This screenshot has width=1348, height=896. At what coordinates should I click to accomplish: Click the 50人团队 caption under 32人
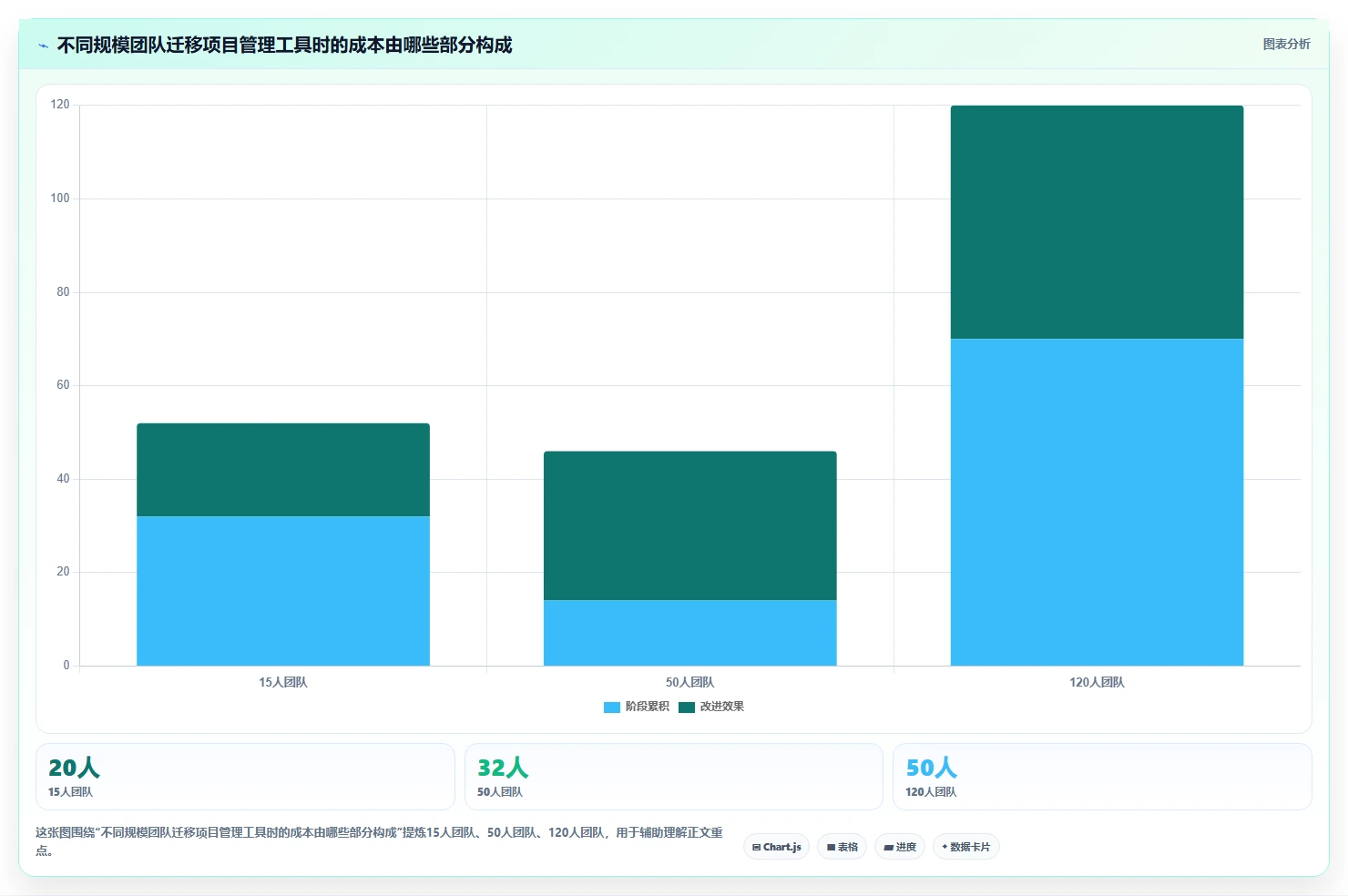coord(500,792)
